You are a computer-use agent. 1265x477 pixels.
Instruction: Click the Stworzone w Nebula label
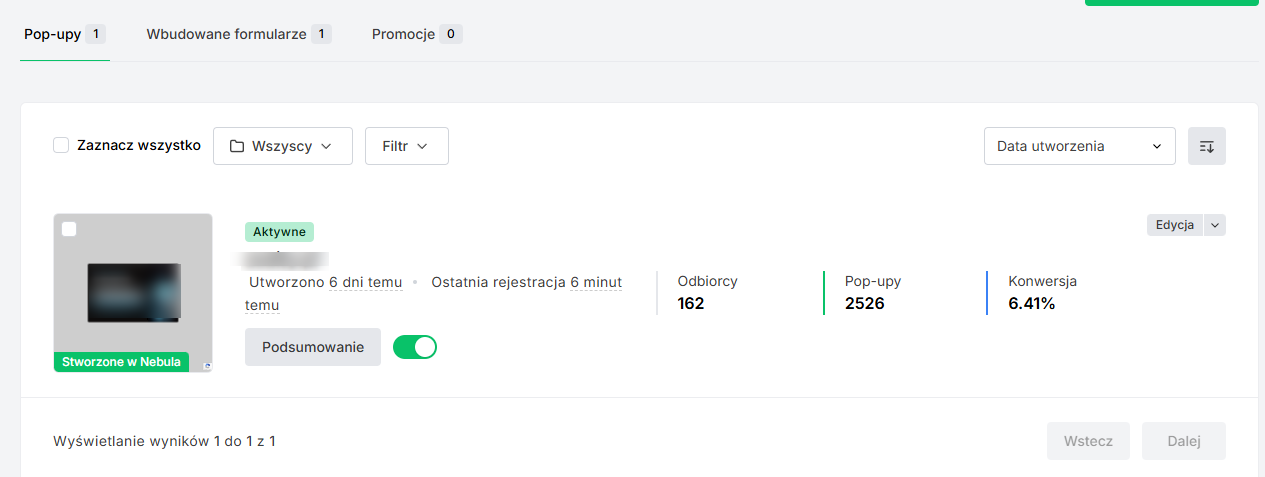pos(121,362)
